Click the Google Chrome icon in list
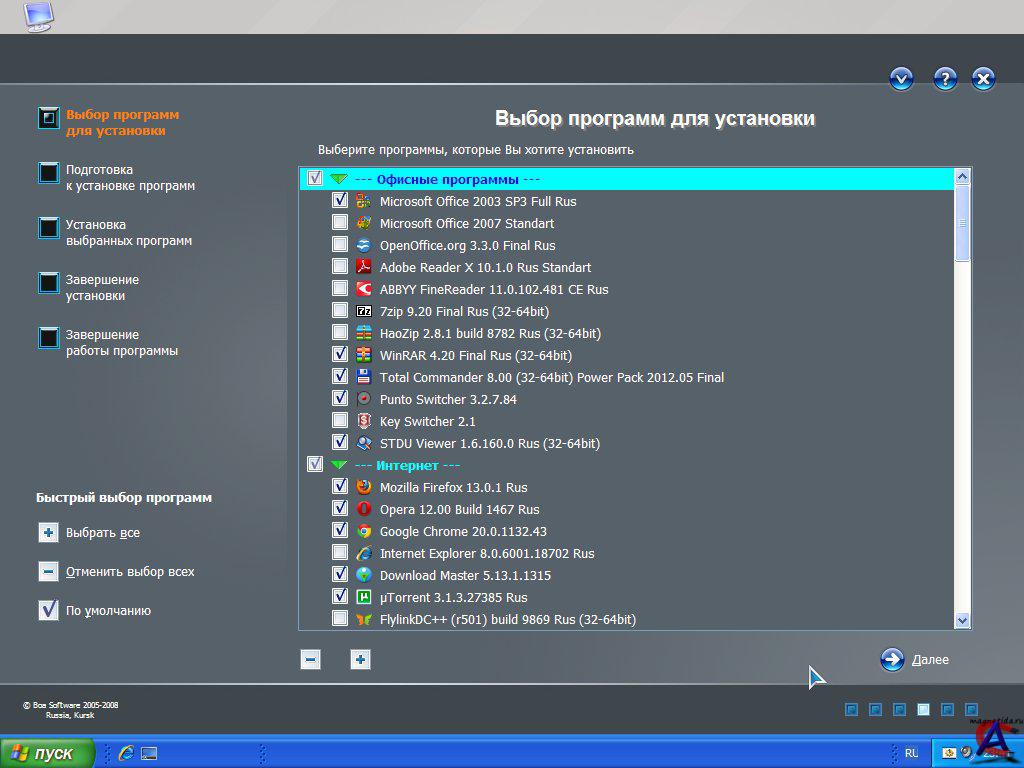Screen dimensions: 1024x768 point(364,531)
